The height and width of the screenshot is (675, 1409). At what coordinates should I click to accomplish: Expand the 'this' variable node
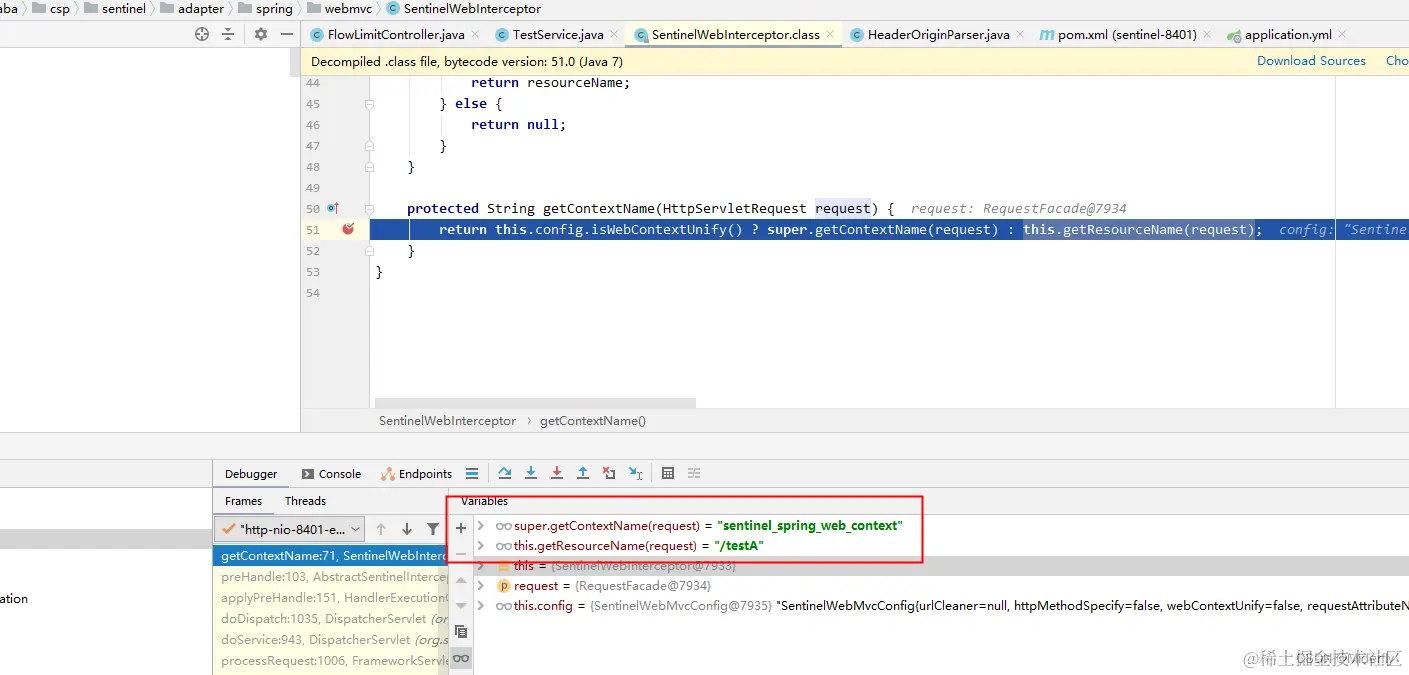click(481, 566)
